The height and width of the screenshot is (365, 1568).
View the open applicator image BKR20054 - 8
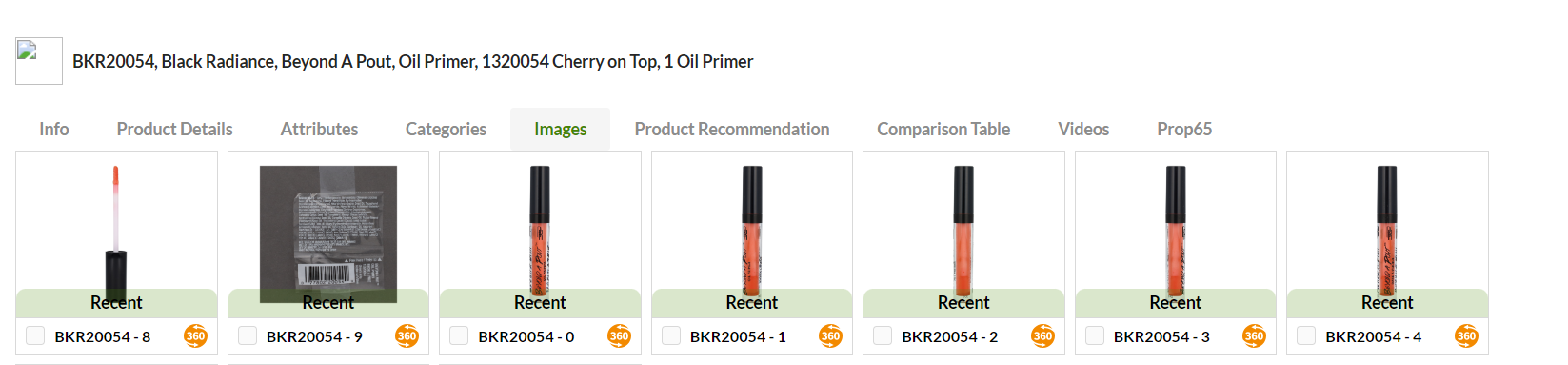click(x=116, y=234)
